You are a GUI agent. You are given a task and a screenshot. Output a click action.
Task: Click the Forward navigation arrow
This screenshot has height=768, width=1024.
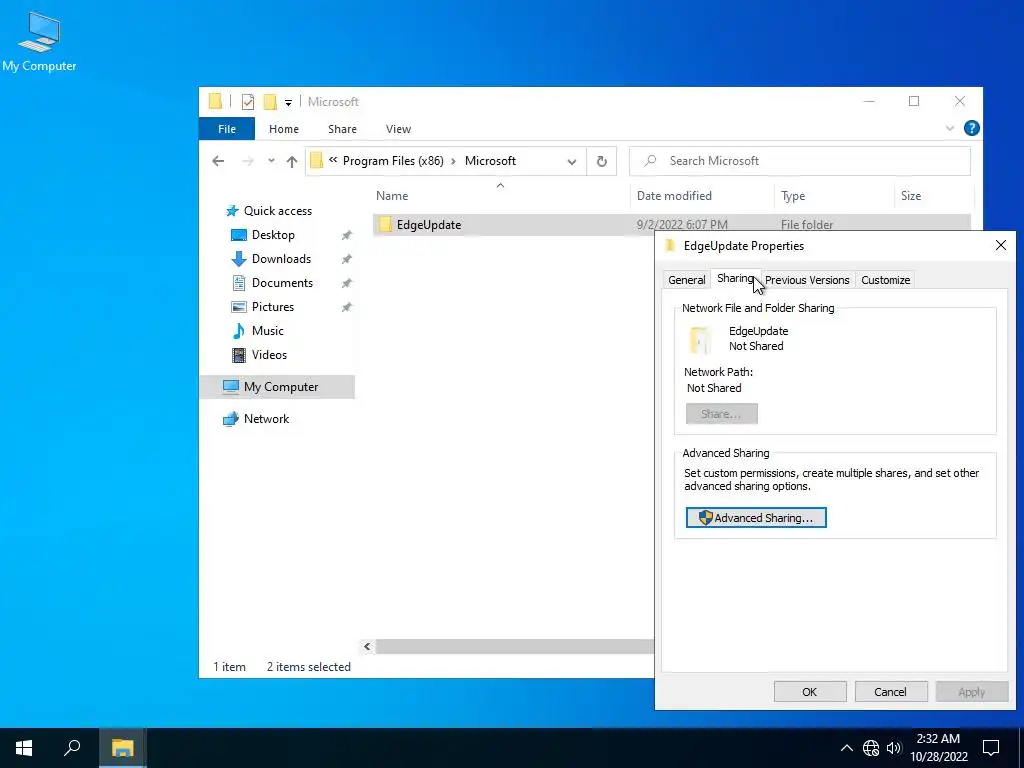coord(248,161)
